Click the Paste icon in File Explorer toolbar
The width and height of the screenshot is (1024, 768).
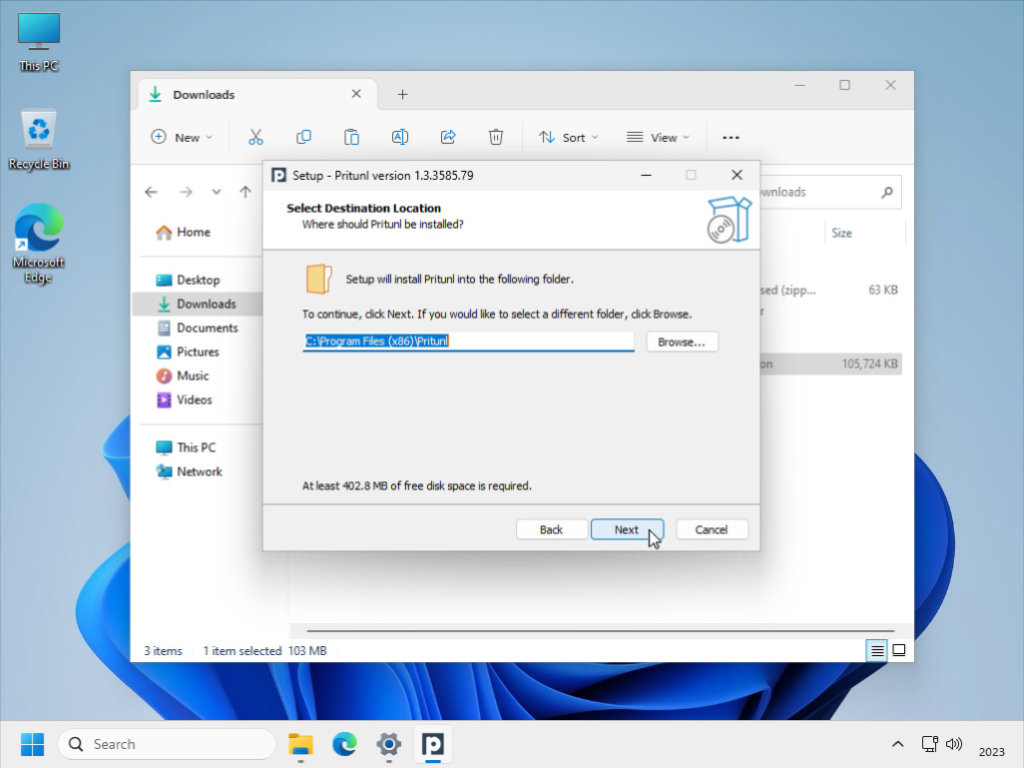(x=352, y=137)
